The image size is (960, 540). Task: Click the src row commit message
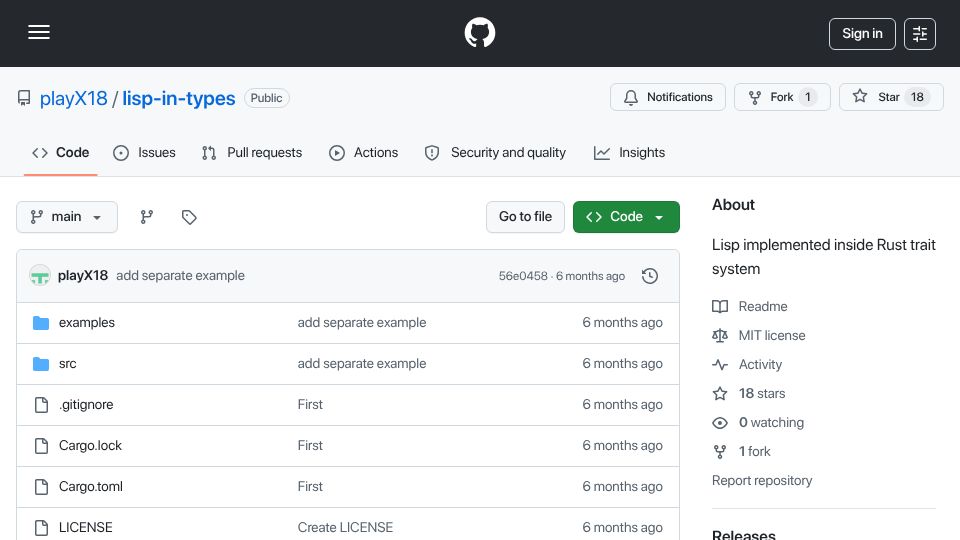click(x=362, y=364)
